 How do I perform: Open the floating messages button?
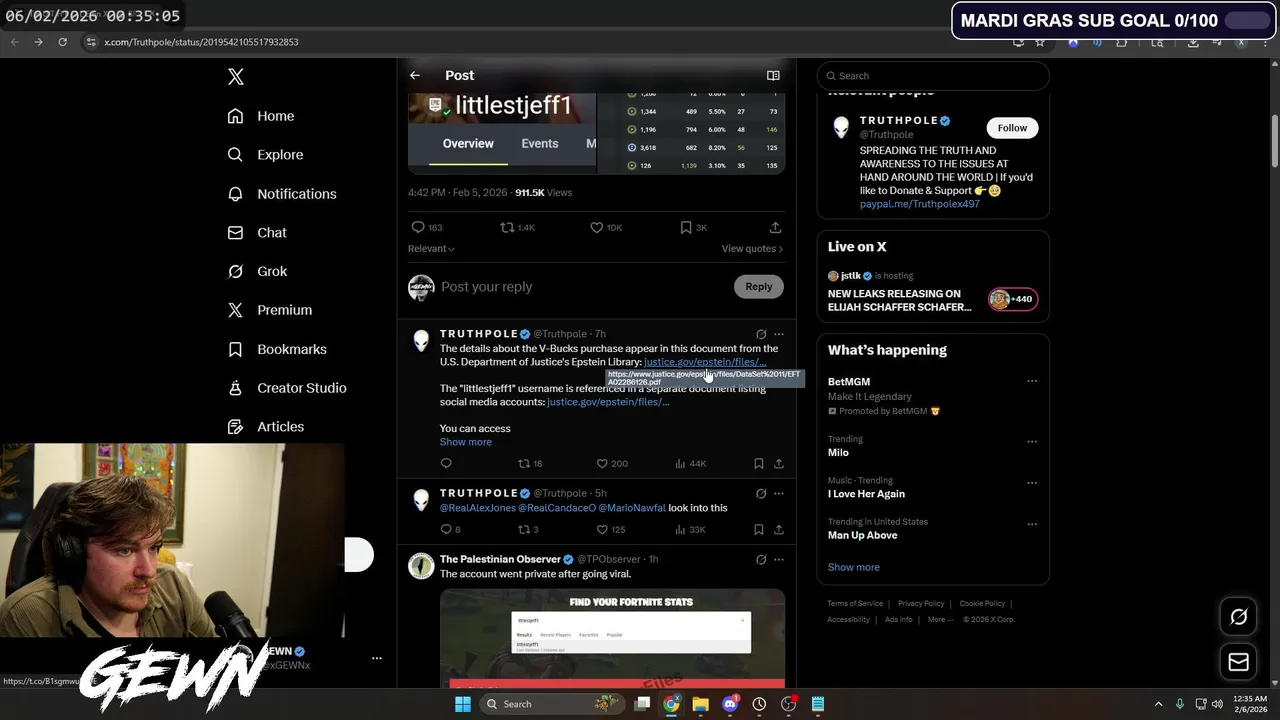[1238, 662]
